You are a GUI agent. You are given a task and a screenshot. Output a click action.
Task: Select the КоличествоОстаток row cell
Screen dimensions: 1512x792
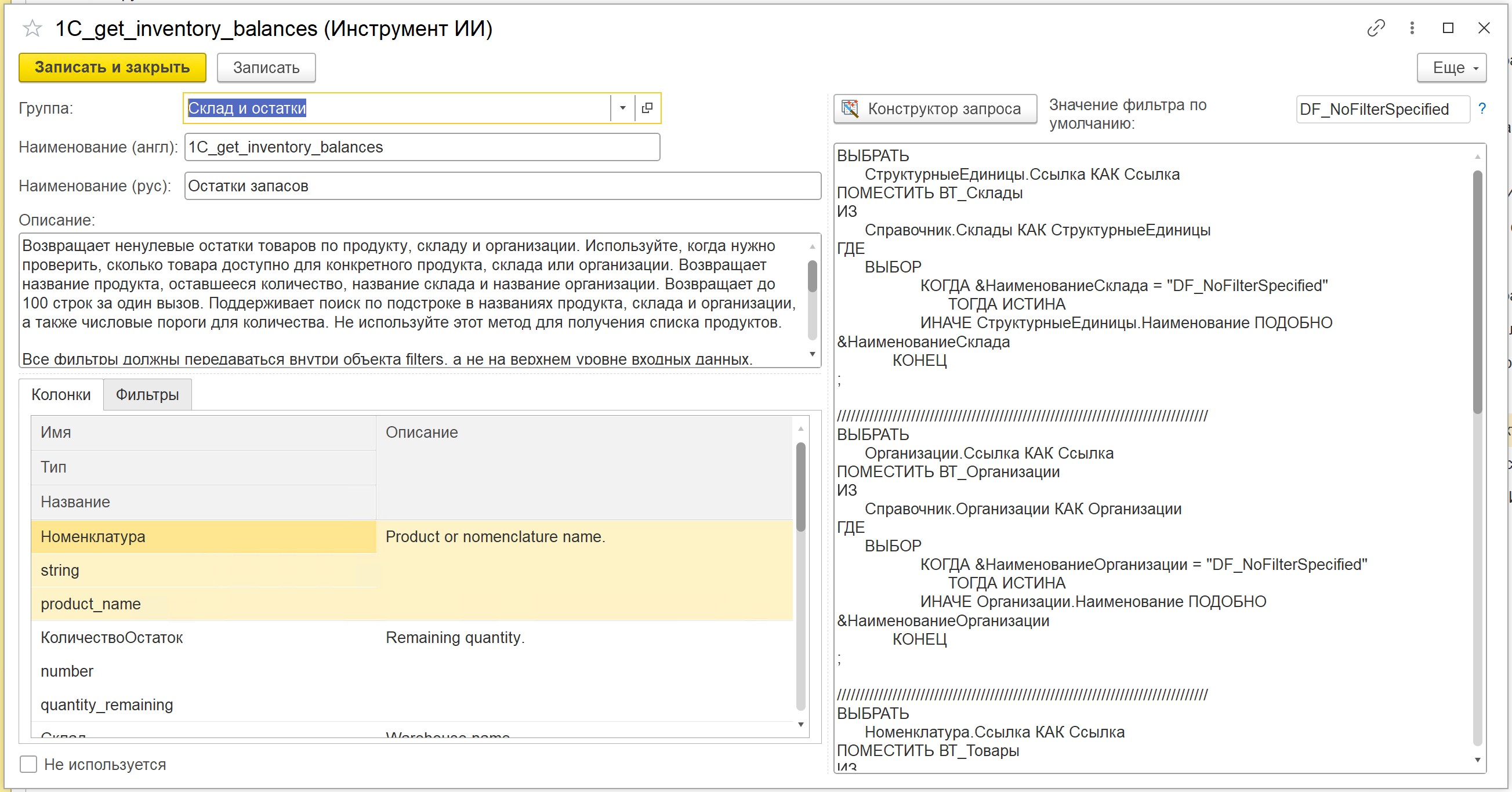coord(203,637)
